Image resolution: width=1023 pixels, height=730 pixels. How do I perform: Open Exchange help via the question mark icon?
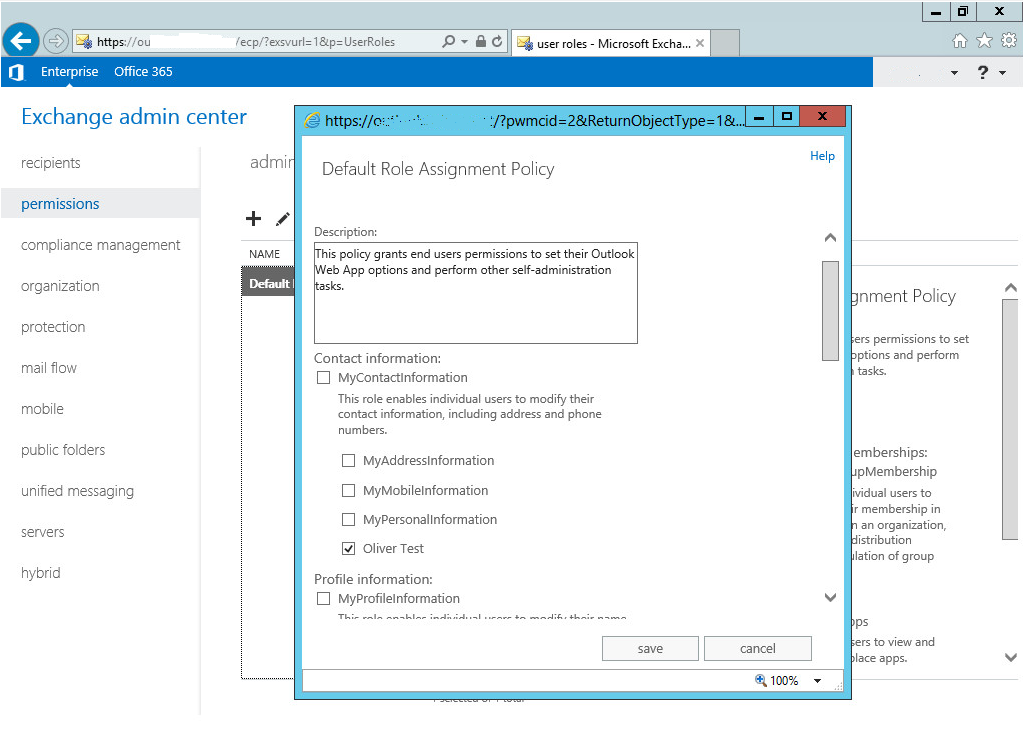click(982, 72)
